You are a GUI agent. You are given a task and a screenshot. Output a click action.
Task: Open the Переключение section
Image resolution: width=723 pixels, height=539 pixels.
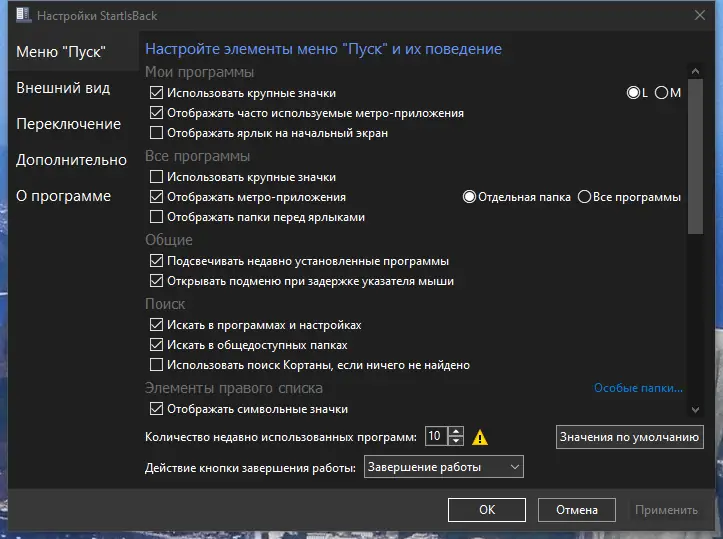point(68,124)
